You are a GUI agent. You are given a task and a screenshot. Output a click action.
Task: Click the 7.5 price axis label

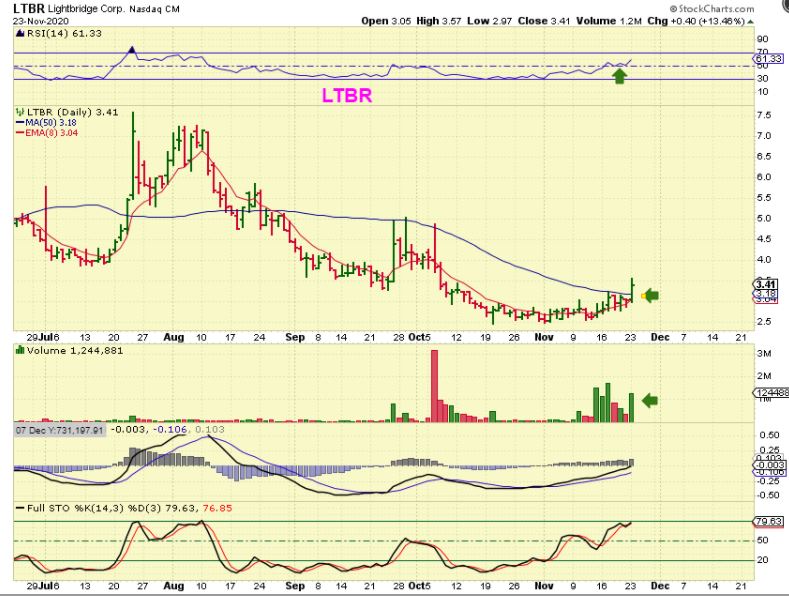click(x=764, y=115)
